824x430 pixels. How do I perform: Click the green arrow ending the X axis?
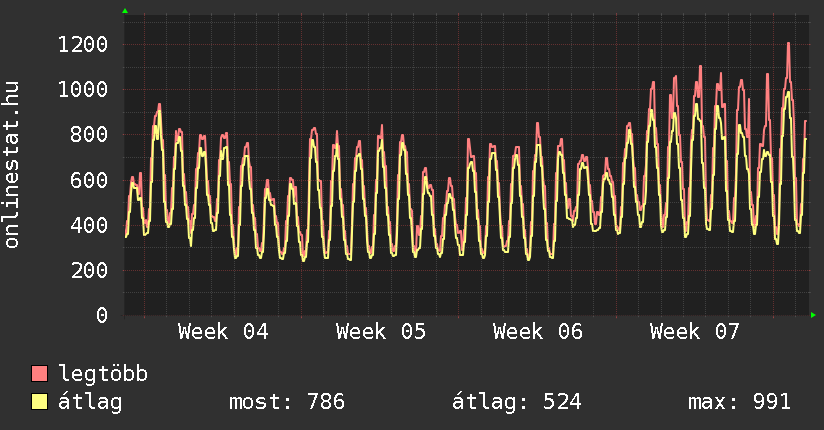814,316
